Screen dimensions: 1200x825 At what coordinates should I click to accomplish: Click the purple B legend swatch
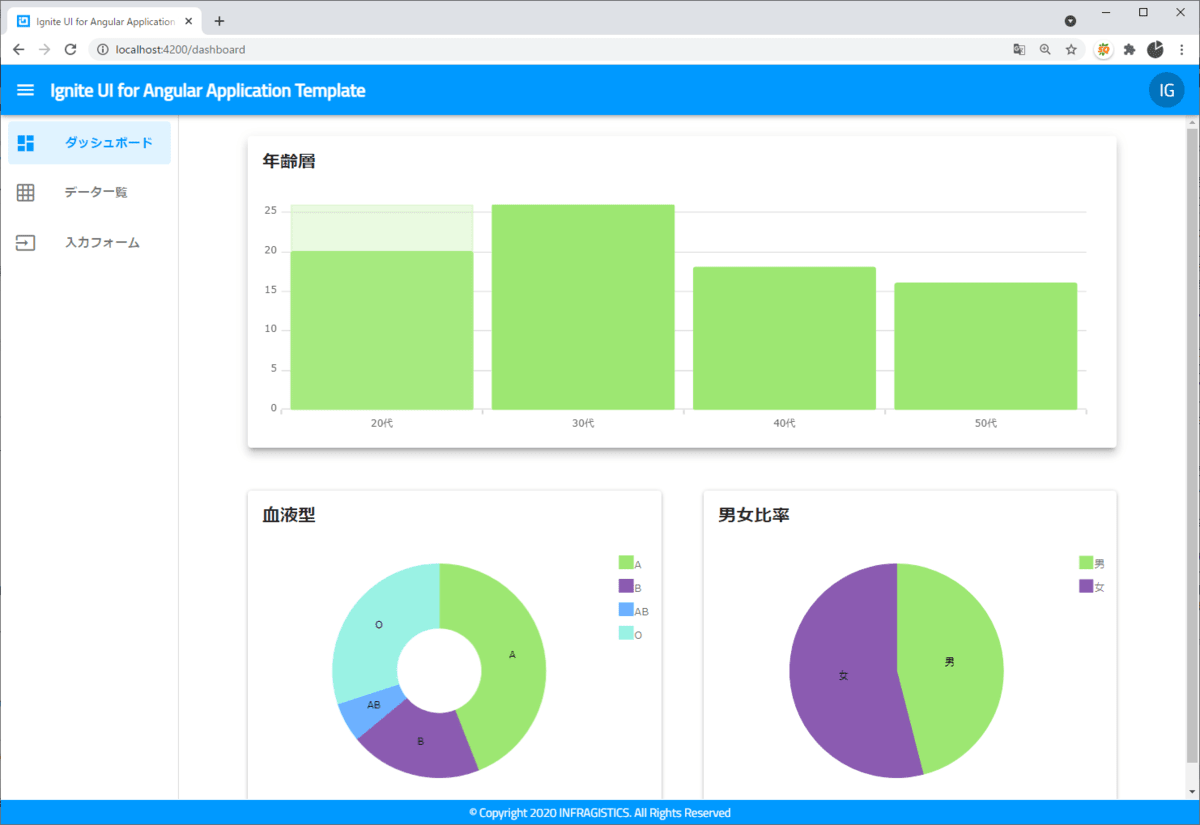pyautogui.click(x=626, y=586)
